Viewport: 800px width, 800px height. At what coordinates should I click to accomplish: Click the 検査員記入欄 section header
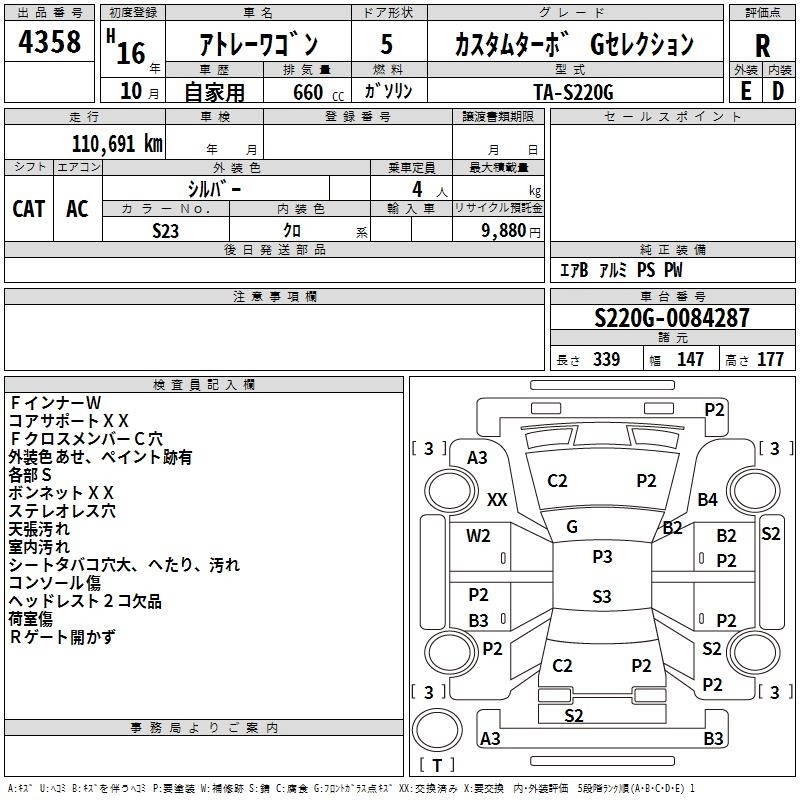[204, 385]
